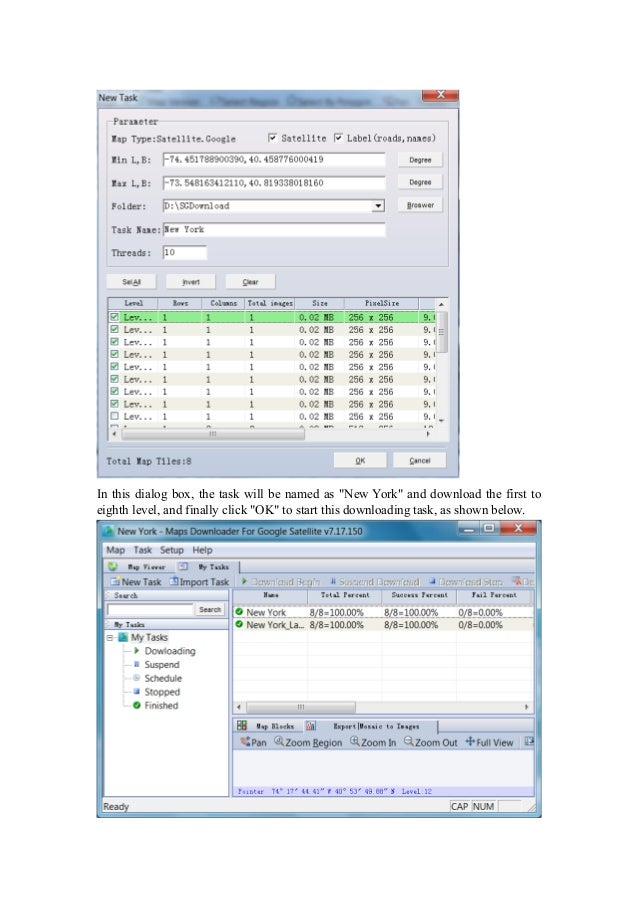Toggle the Satellite checkbox
Viewport: 638px width, 903px height.
(272, 138)
